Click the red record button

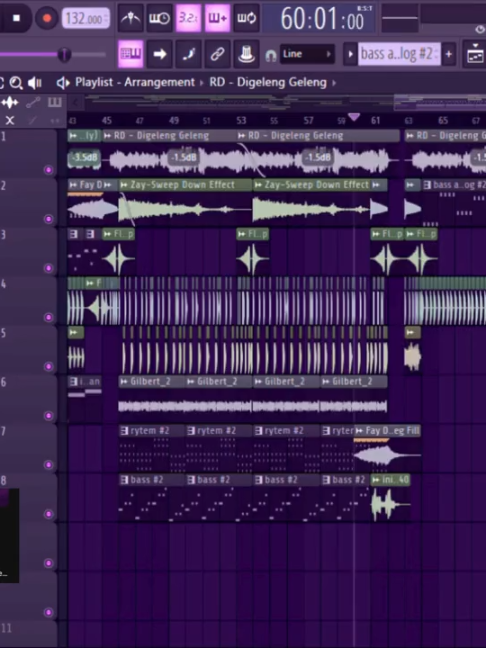pyautogui.click(x=47, y=18)
